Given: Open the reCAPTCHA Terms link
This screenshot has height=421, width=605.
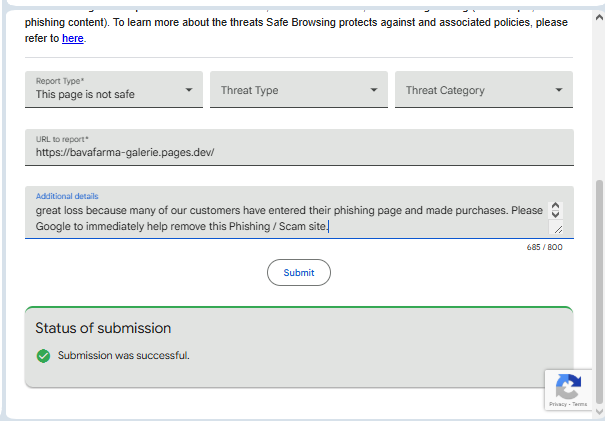Looking at the screenshot, I should tap(580, 404).
